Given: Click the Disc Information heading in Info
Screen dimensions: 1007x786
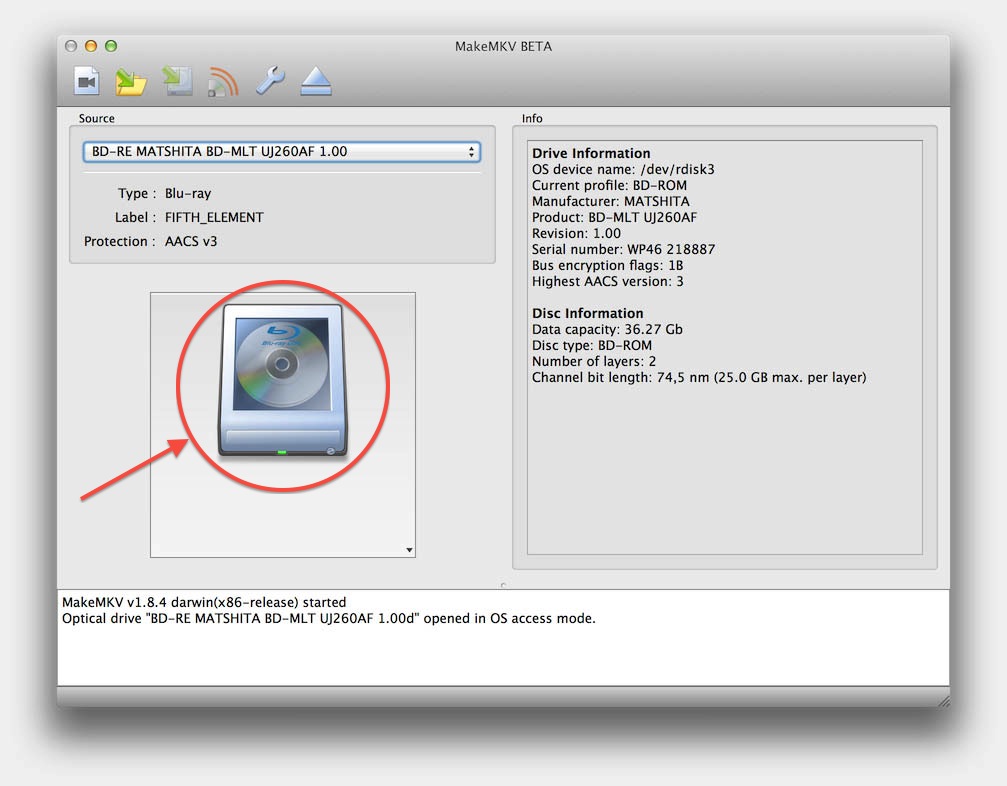Looking at the screenshot, I should point(587,313).
